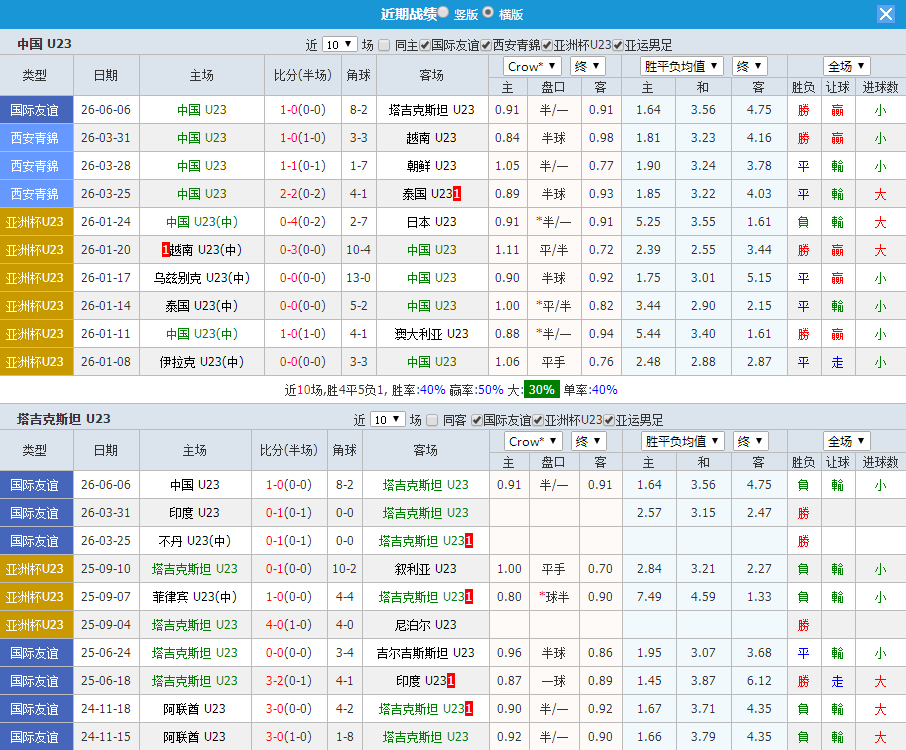
Task: Click home odds 7.49 on 菲律宾 row
Action: [649, 597]
